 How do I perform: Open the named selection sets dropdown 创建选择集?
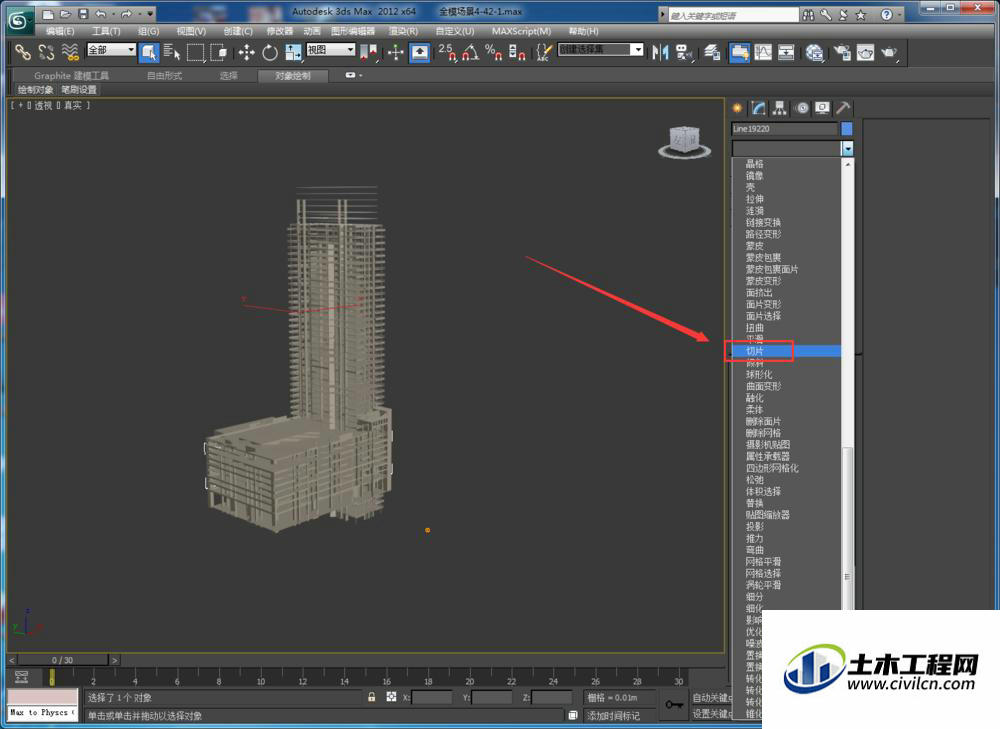click(x=601, y=49)
